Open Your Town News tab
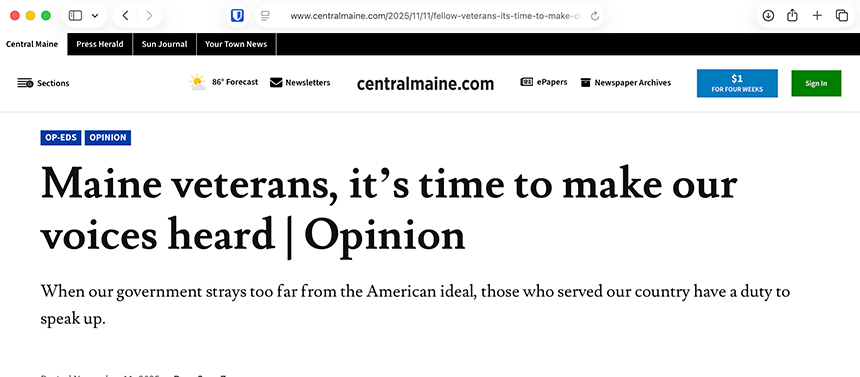This screenshot has width=860, height=377. [x=236, y=44]
